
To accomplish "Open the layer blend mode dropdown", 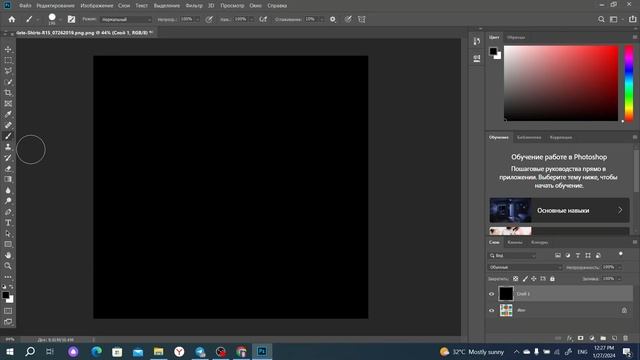I will 525,267.
